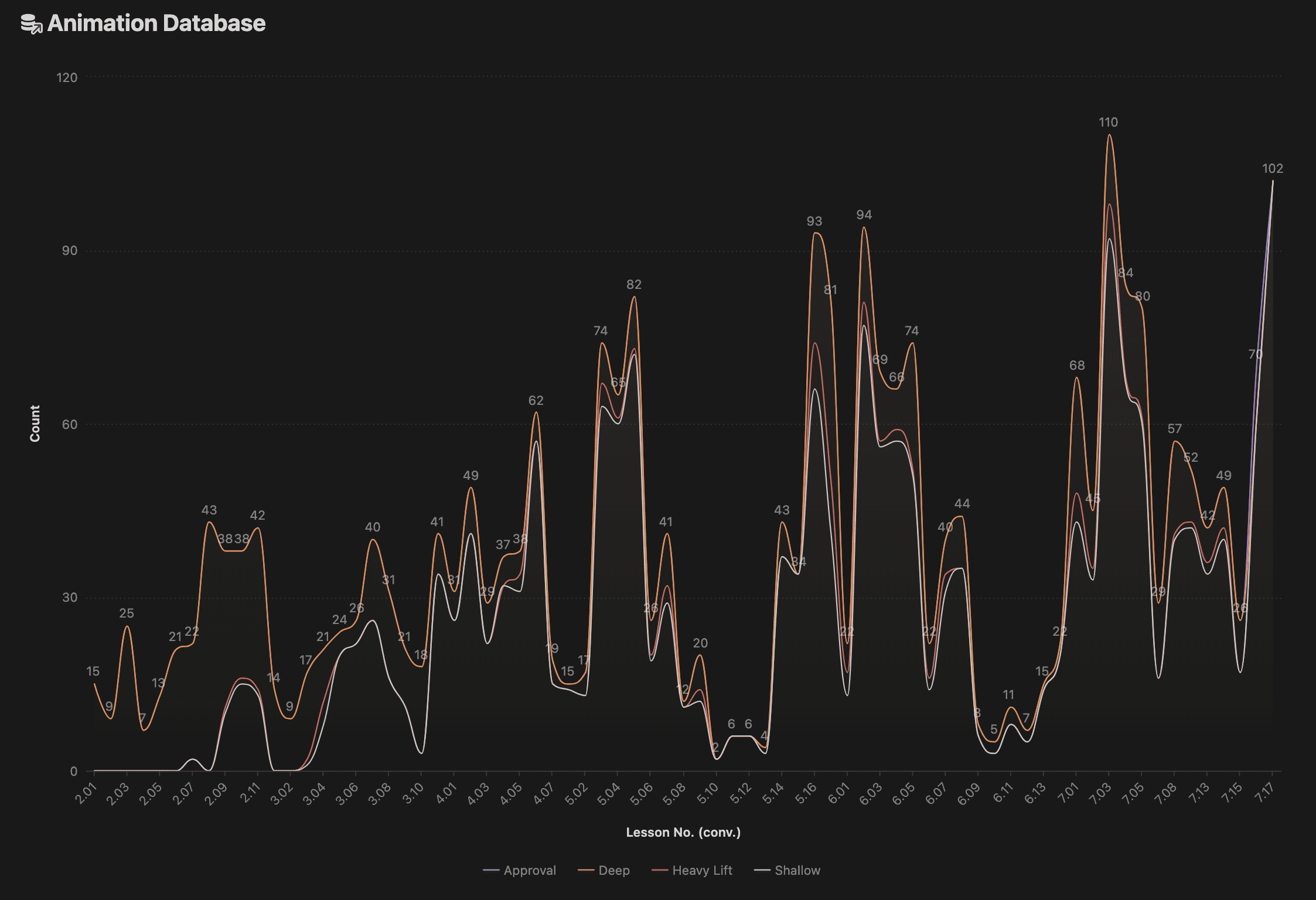
Task: Hide the Heavy Lift series via legend
Action: coord(702,871)
